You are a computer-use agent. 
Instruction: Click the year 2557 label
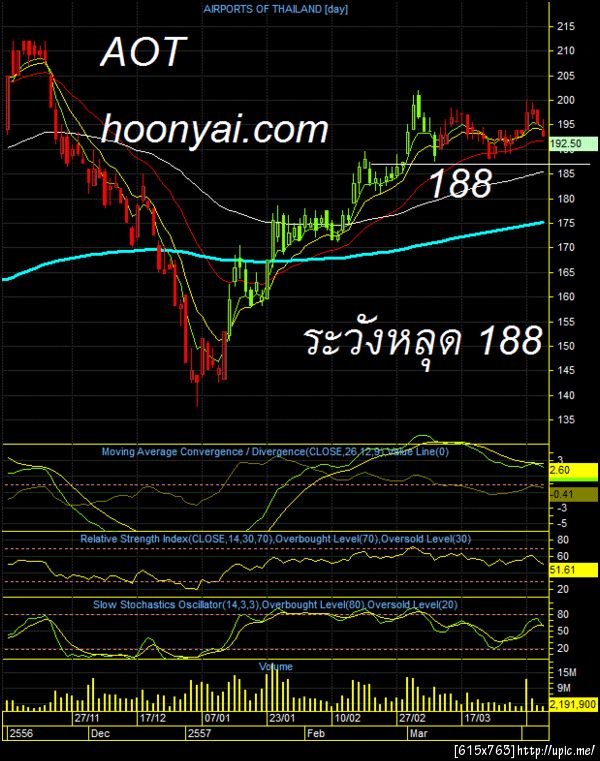point(200,733)
